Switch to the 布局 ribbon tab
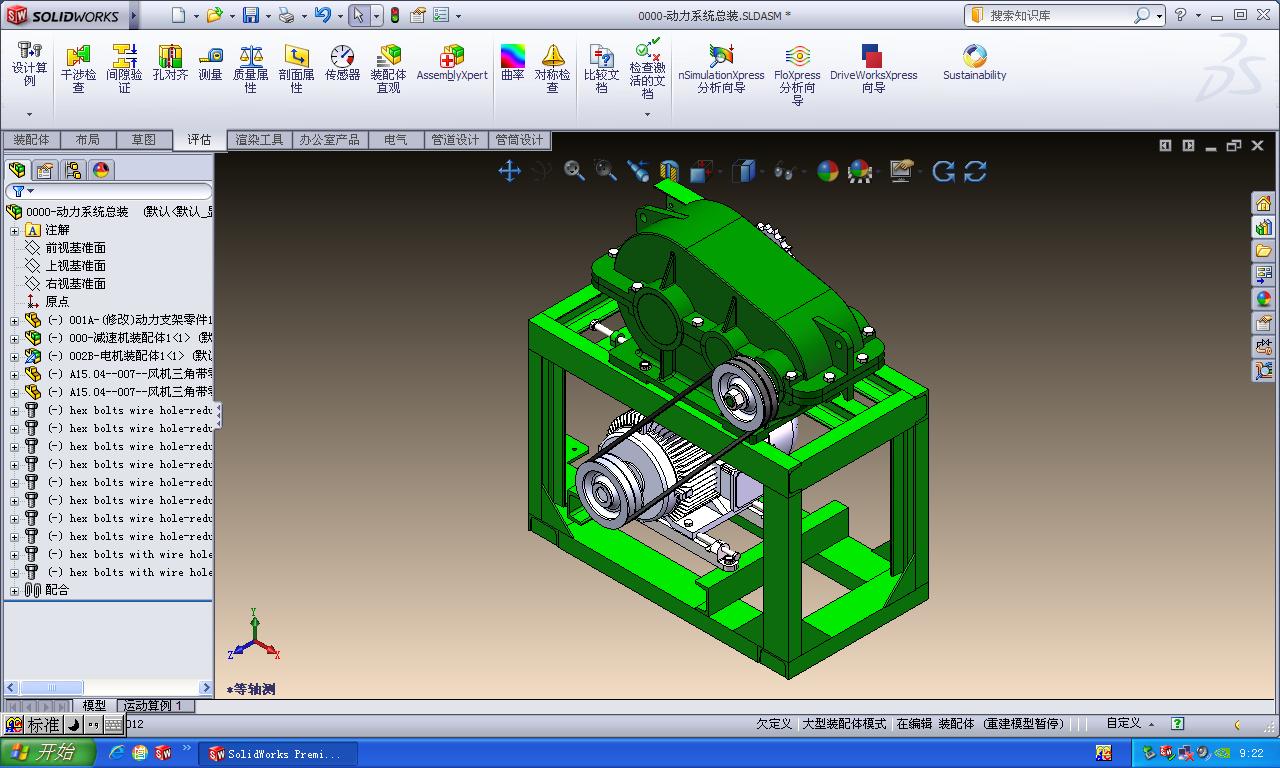This screenshot has width=1280, height=768. [x=88, y=140]
